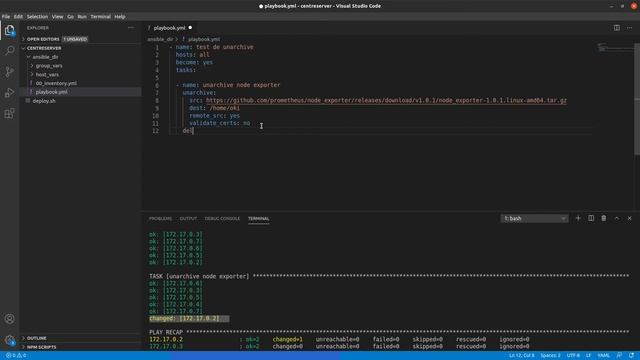
Task: Open the Go menu
Action: 70,17
